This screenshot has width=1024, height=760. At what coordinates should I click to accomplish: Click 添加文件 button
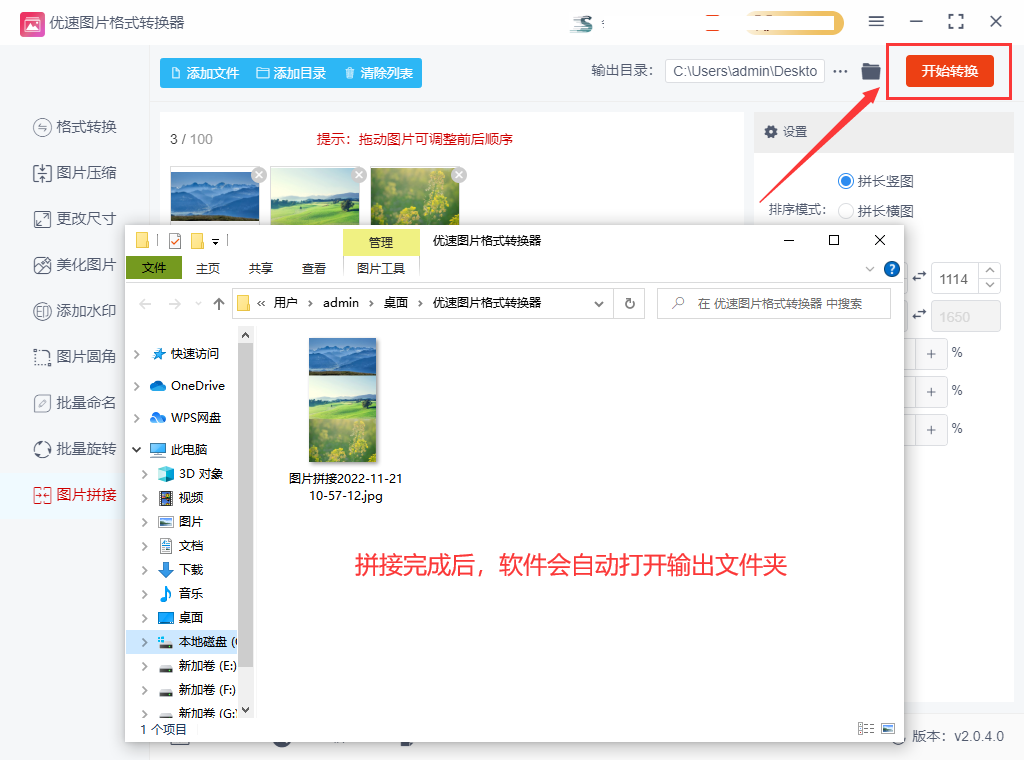click(x=205, y=73)
